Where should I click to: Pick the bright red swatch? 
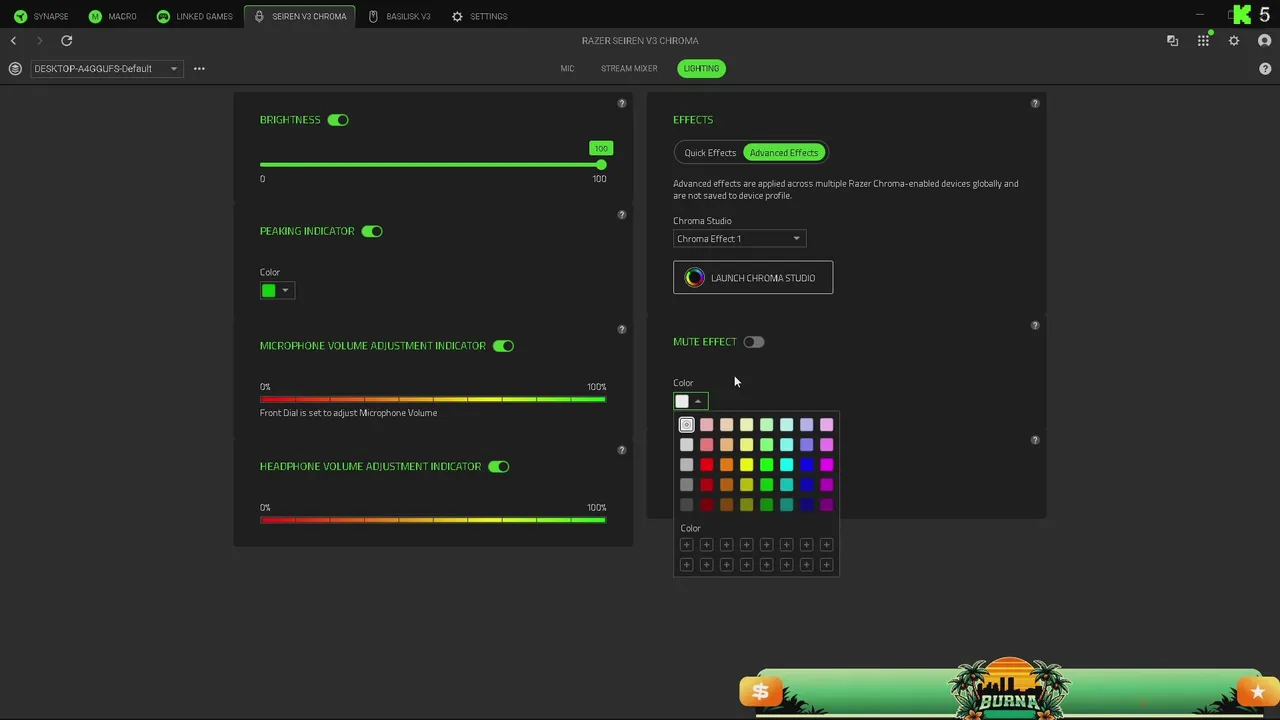[x=706, y=465]
